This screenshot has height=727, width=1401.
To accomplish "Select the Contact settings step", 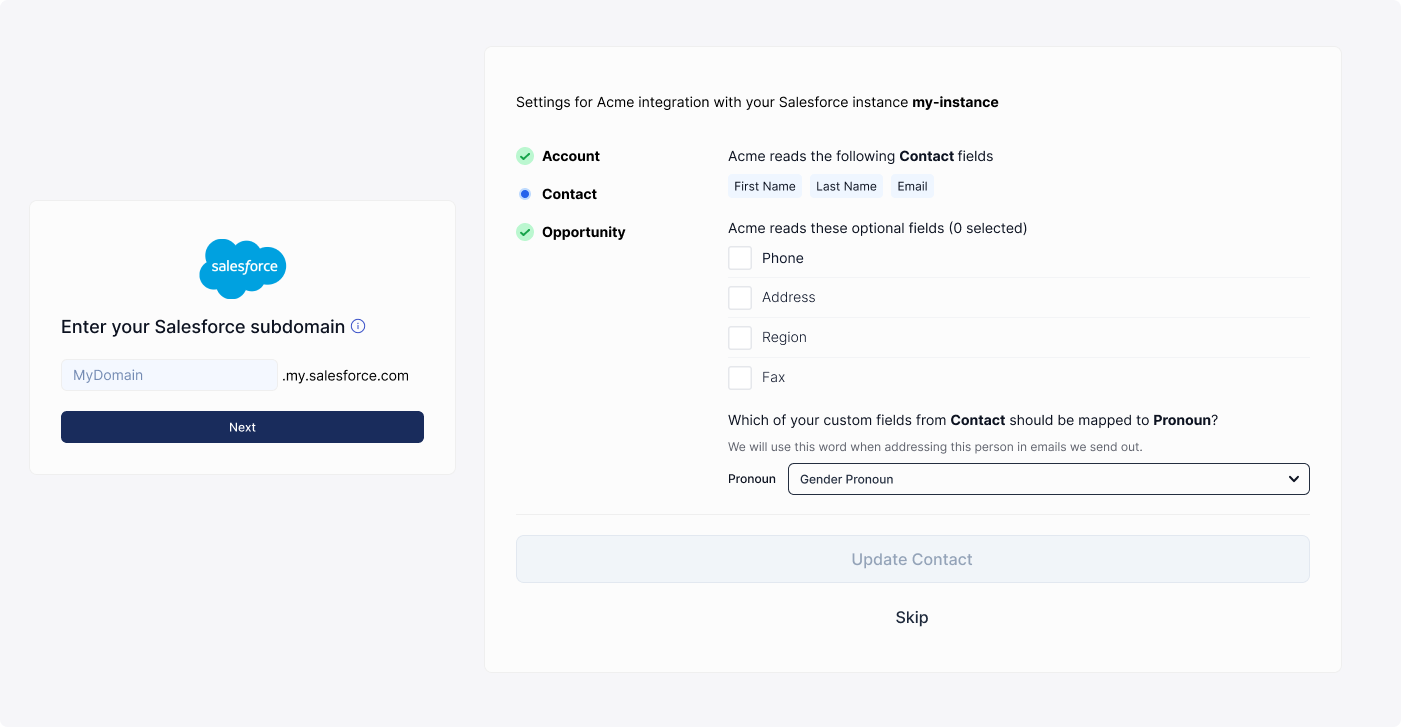I will click(569, 194).
